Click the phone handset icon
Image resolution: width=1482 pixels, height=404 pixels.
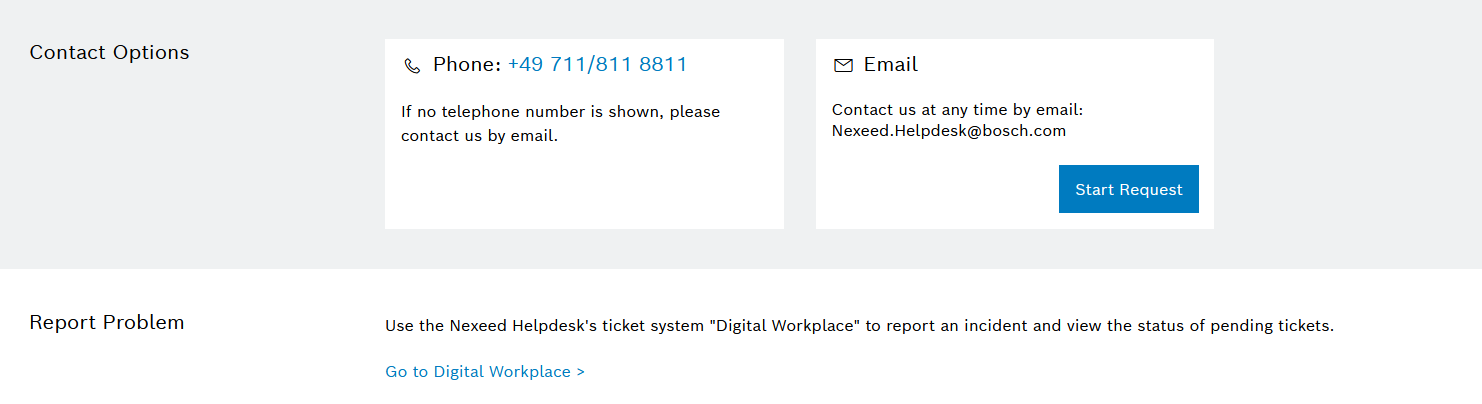412,66
